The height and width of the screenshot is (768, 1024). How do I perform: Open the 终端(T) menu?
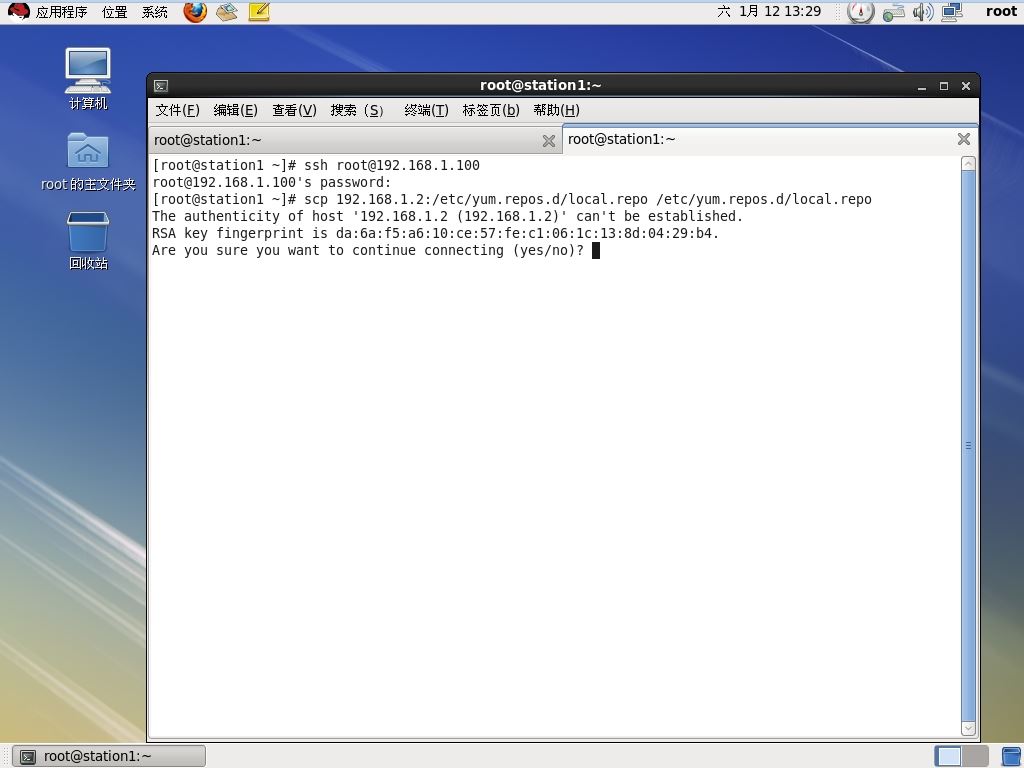[426, 110]
